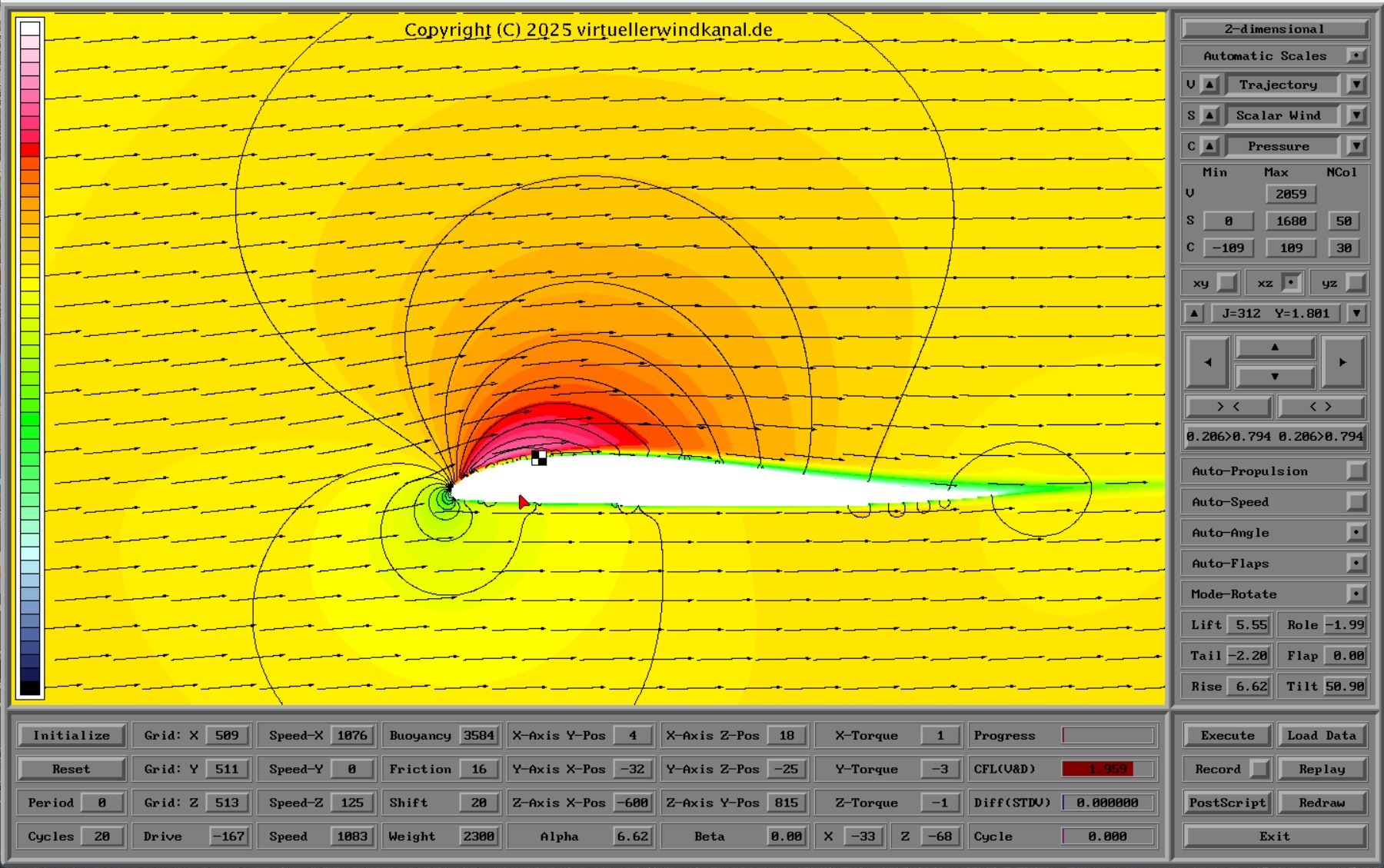Pan the view up with the up arrow
This screenshot has width=1384, height=868.
(x=1274, y=348)
